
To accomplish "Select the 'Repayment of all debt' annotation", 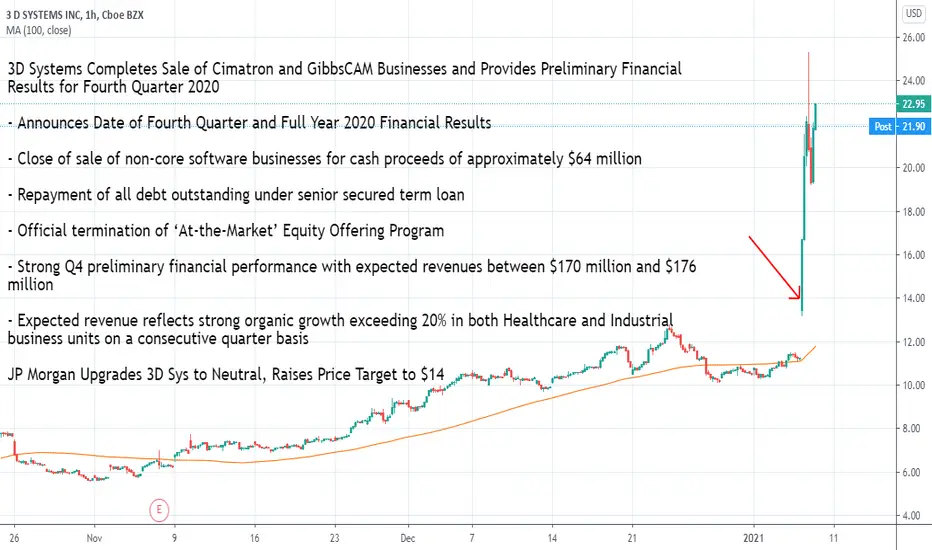I will (236, 195).
